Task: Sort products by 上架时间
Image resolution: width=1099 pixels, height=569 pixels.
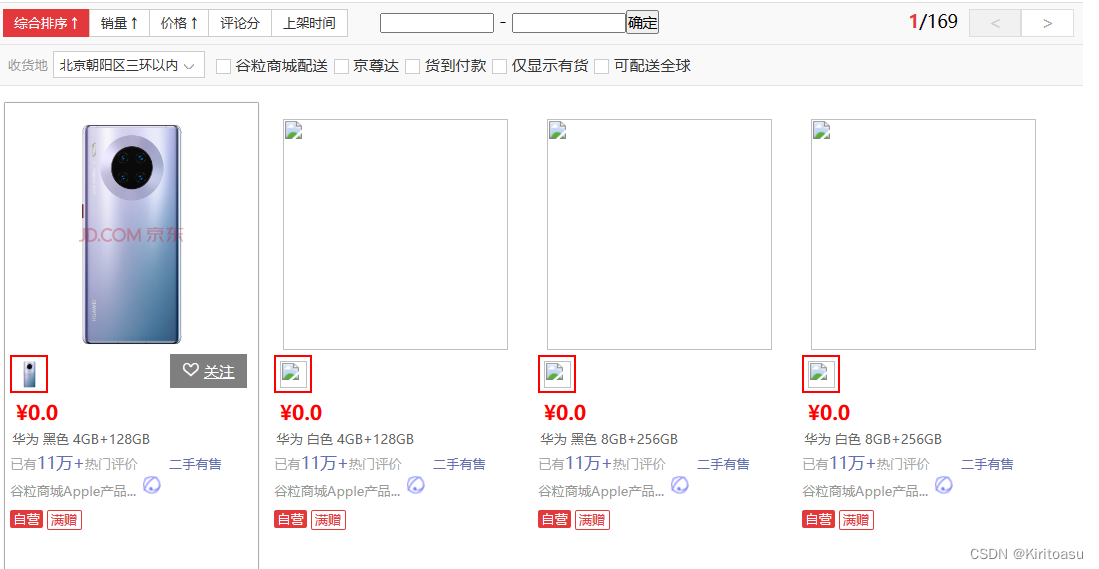Action: point(309,23)
